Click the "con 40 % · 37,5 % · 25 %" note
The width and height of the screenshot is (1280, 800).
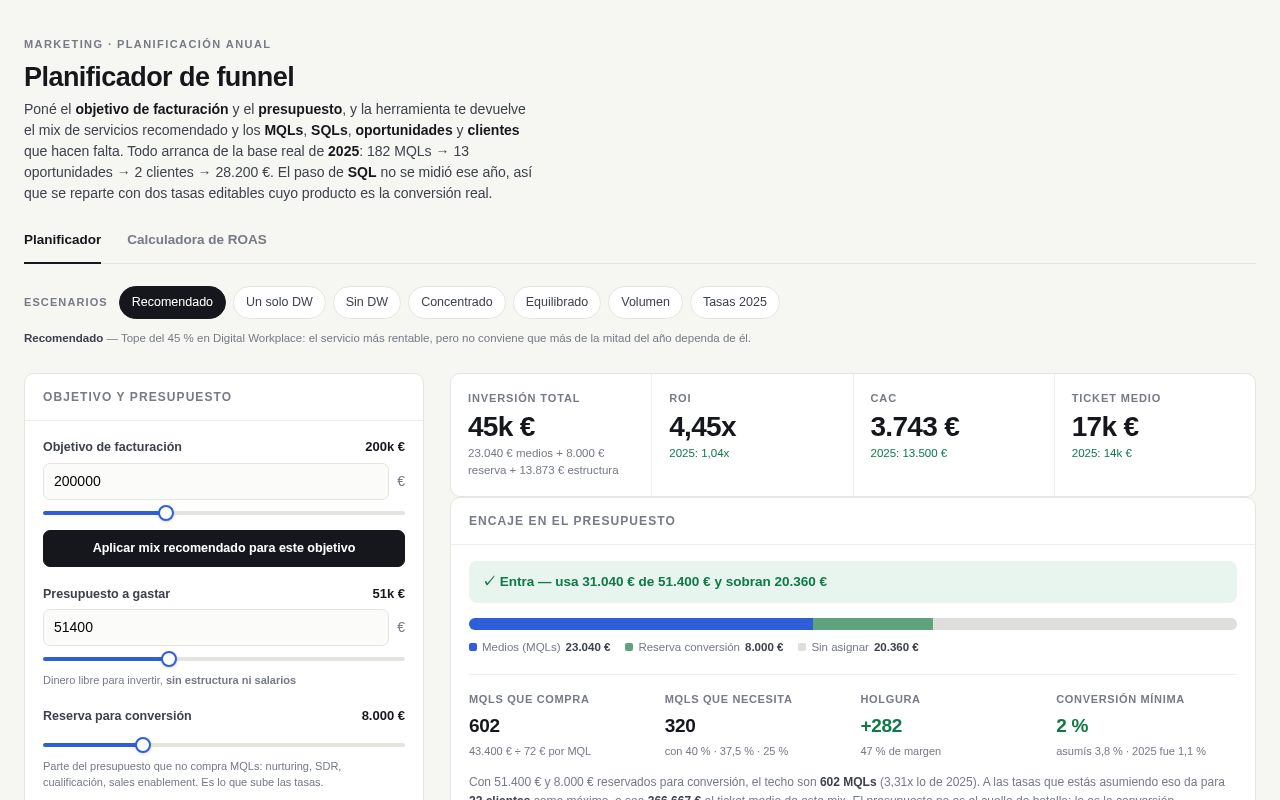coord(727,751)
